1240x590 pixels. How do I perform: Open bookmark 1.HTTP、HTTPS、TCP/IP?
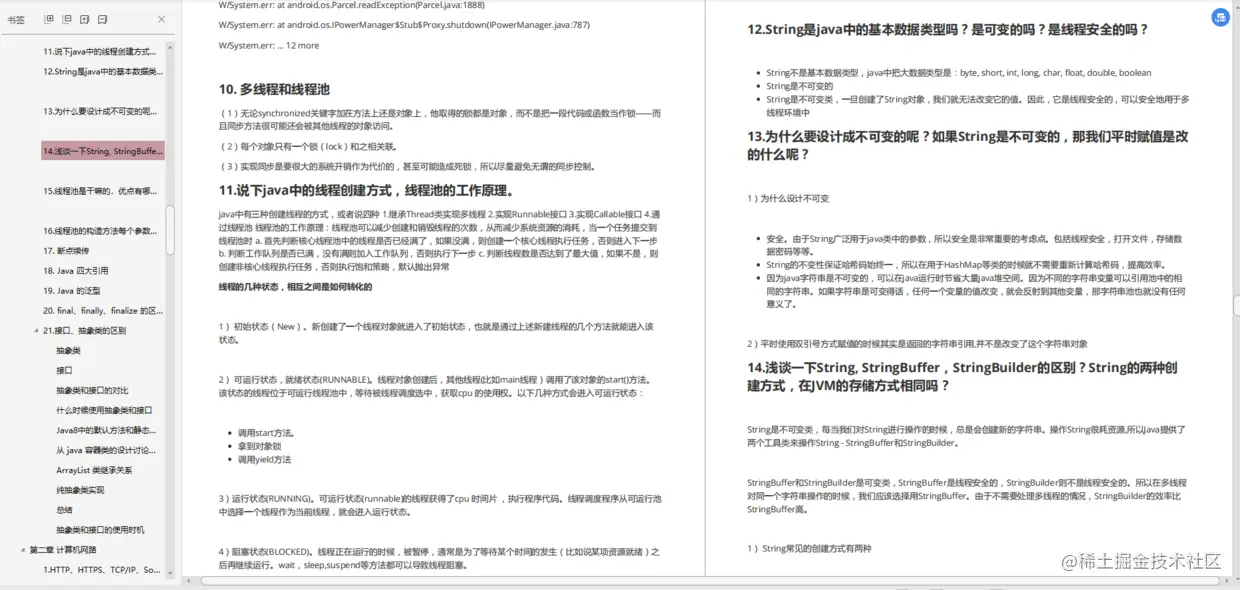101,570
